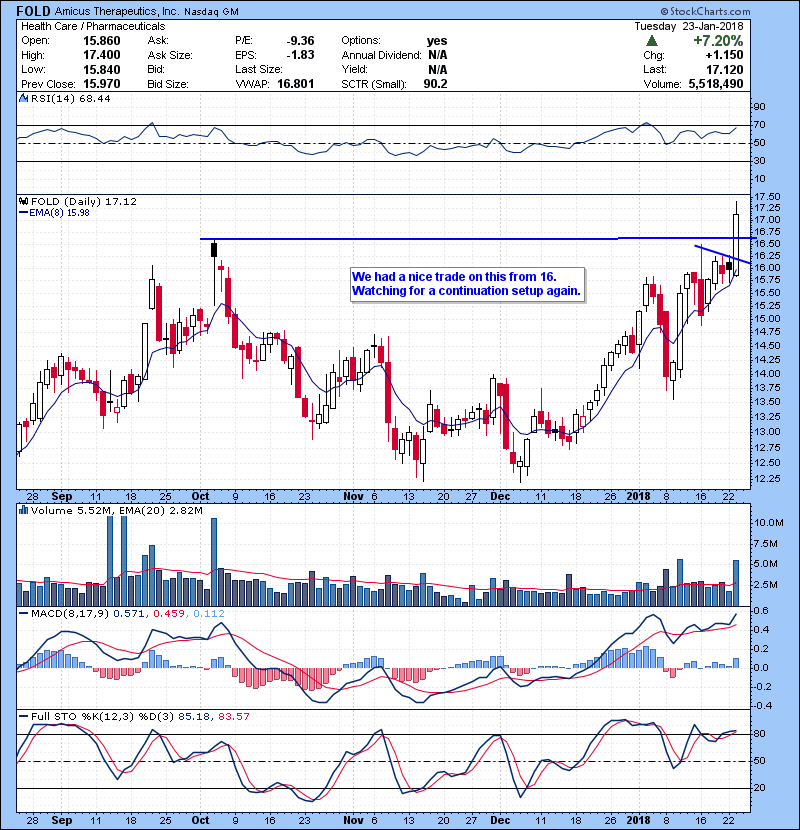Click the Health Care / Pharmaceuticals sector label
Screen dimensions: 800x830
93,26
